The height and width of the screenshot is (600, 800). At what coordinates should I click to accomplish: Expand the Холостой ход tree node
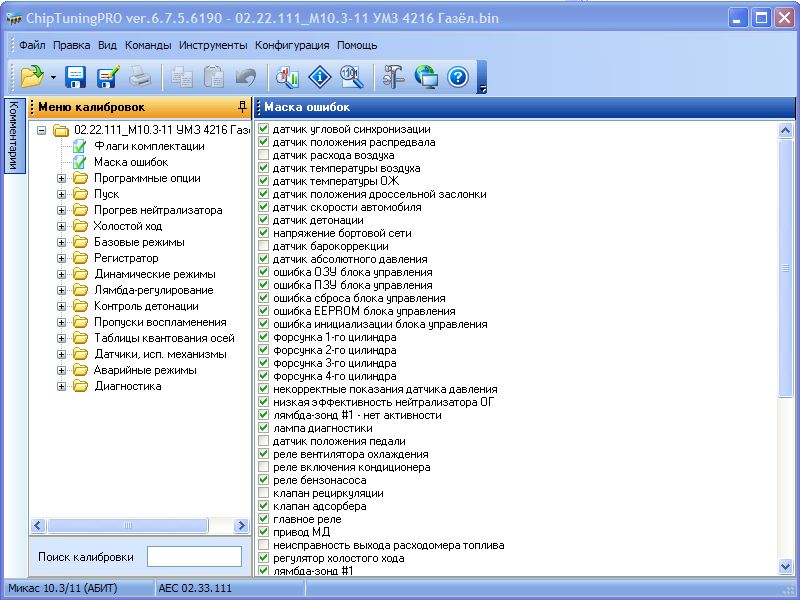click(62, 226)
